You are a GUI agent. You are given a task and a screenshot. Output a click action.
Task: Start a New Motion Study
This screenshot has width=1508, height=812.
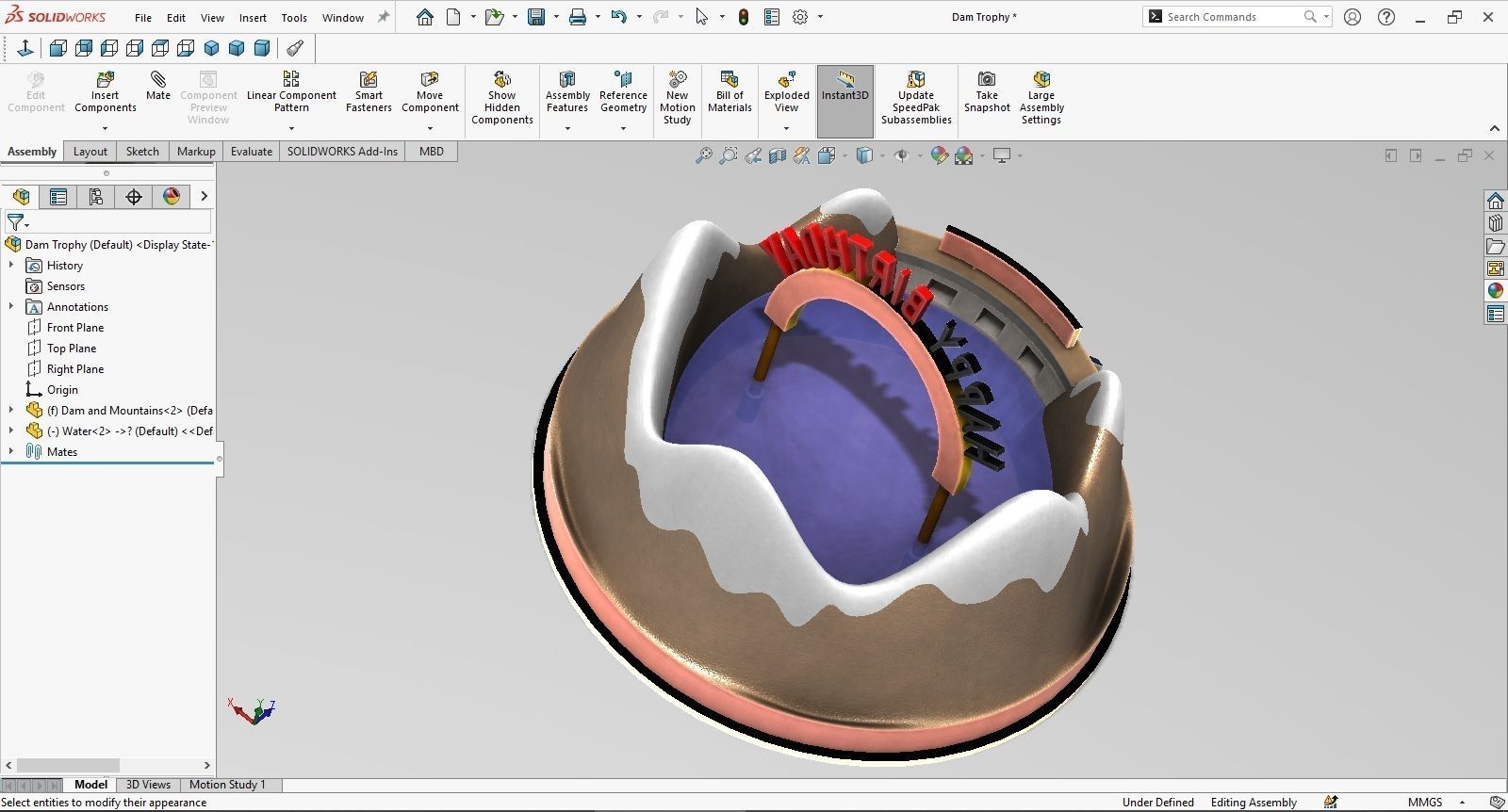pyautogui.click(x=677, y=97)
